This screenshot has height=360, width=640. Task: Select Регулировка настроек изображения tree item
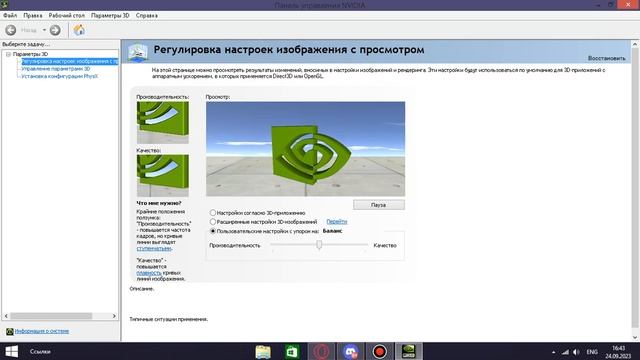(70, 61)
